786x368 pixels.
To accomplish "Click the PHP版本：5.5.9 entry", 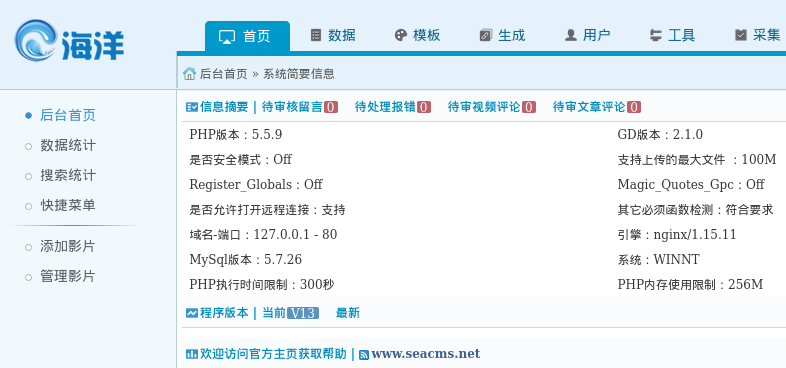I will pos(236,134).
